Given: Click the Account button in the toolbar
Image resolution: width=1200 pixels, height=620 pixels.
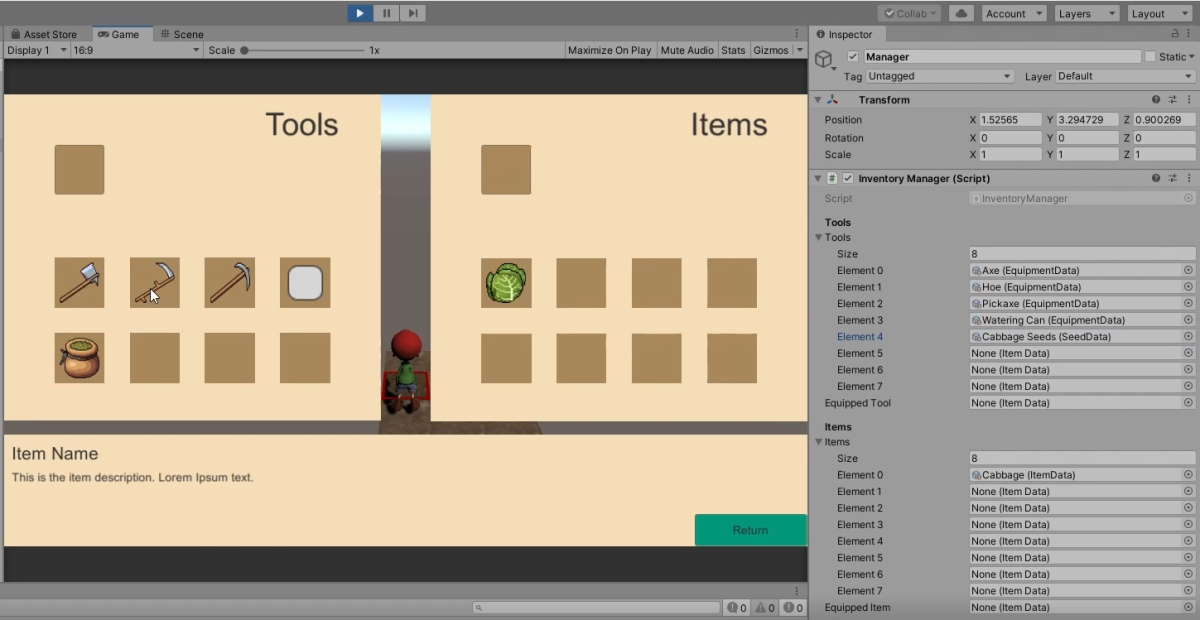Looking at the screenshot, I should point(1012,13).
